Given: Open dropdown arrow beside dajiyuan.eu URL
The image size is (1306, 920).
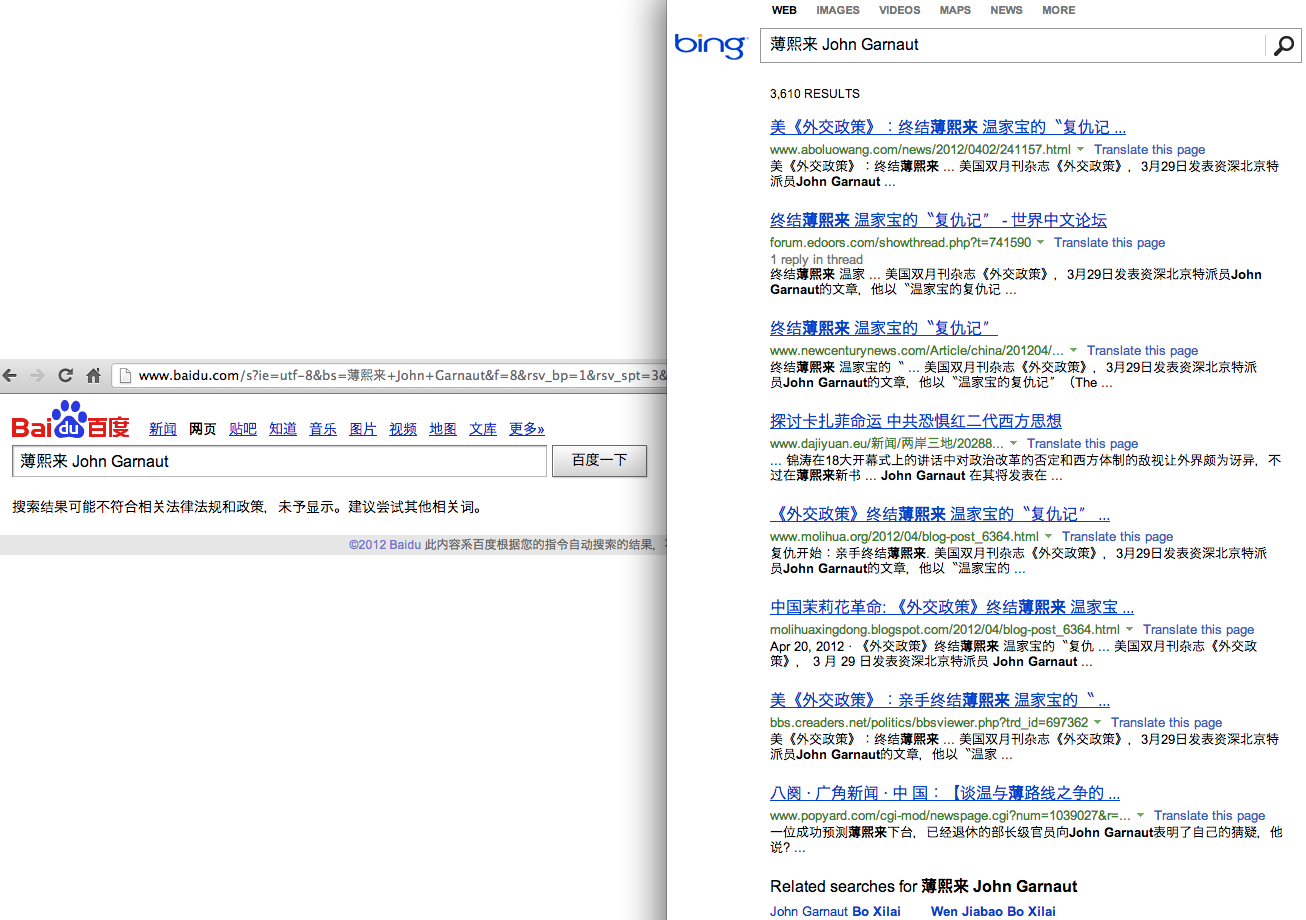Looking at the screenshot, I should point(1013,443).
